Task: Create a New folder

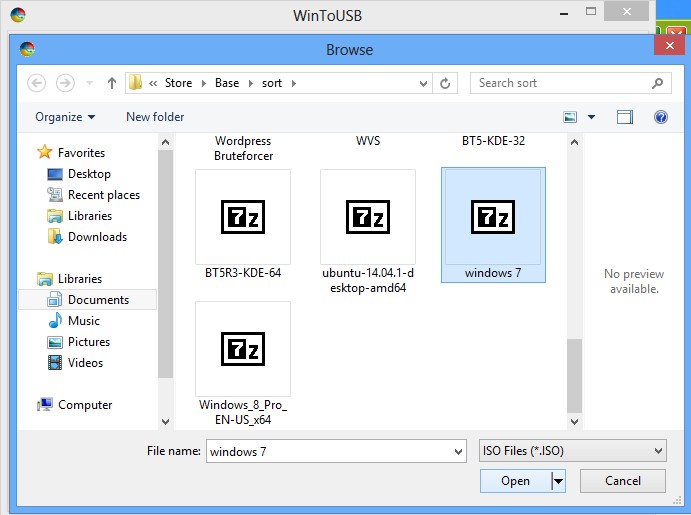Action: click(x=155, y=117)
